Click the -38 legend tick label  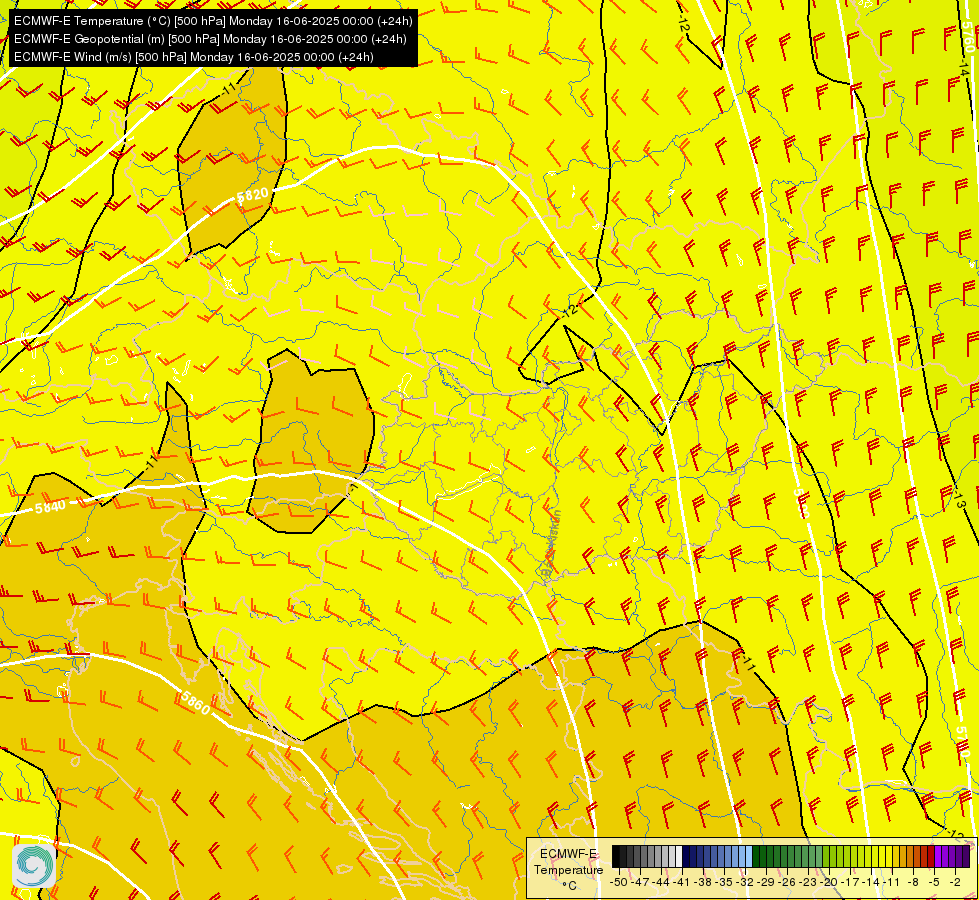click(703, 882)
